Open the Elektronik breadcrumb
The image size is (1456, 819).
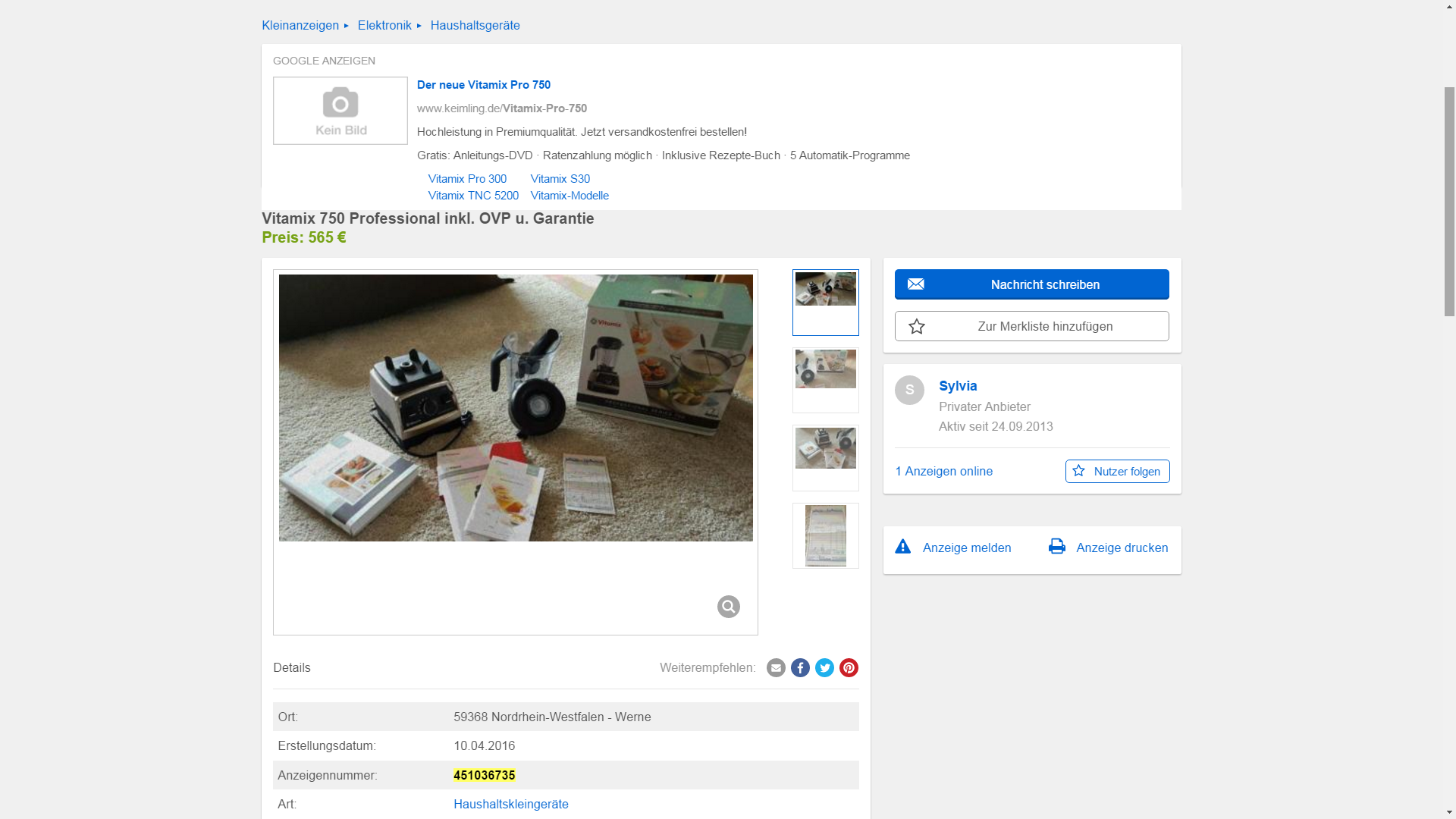click(384, 25)
